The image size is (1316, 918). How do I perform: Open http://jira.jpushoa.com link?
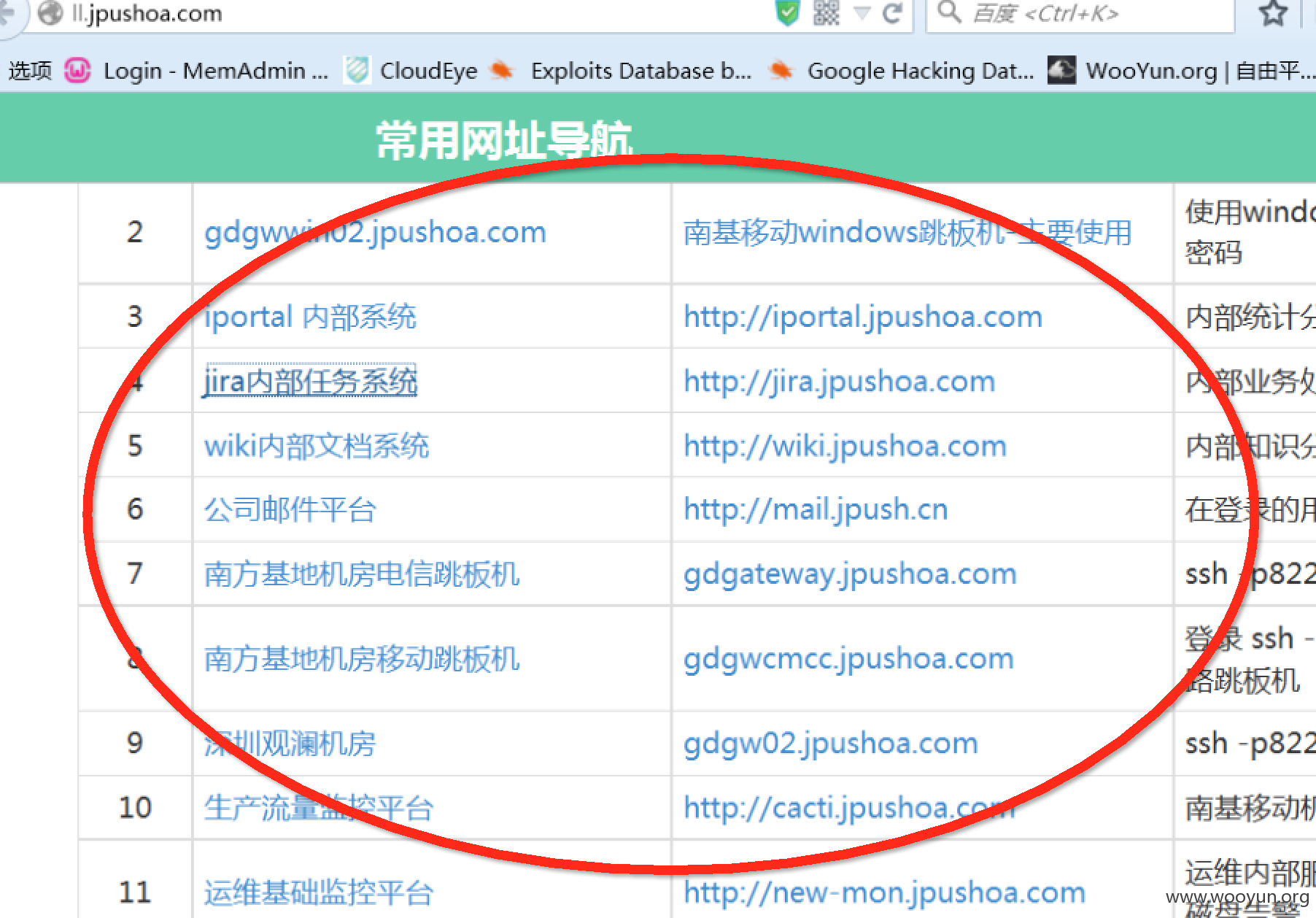(x=840, y=381)
